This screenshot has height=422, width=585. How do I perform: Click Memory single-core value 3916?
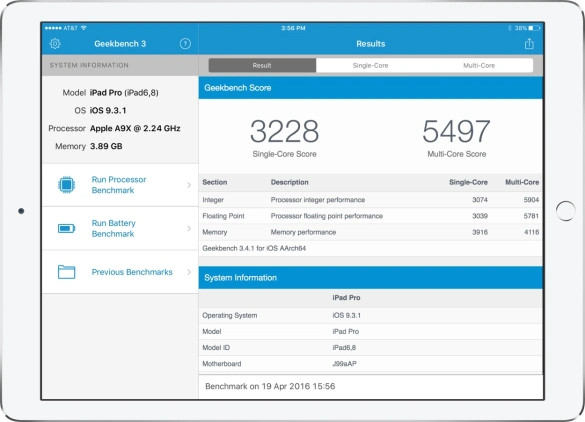click(x=480, y=232)
